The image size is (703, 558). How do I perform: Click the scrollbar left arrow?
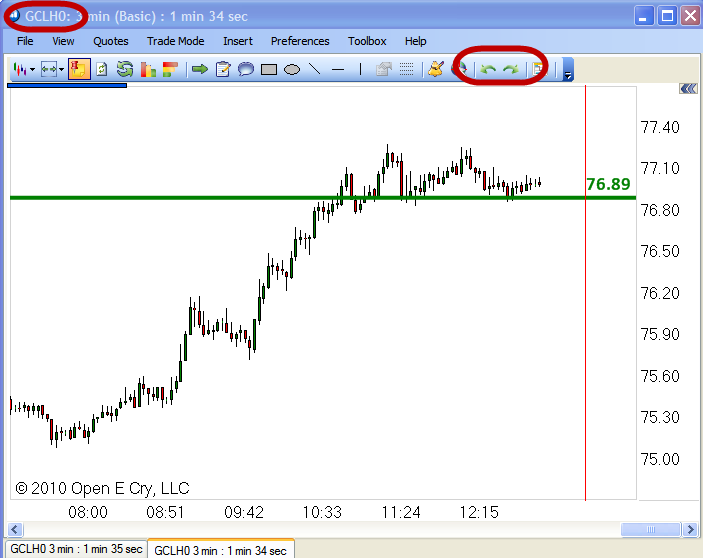tap(14, 530)
